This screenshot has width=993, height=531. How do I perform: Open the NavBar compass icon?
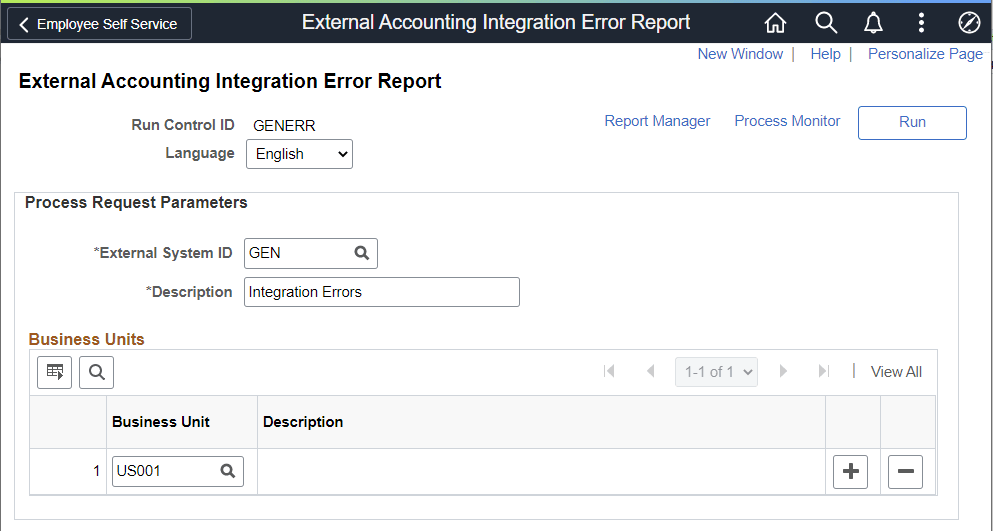point(969,23)
